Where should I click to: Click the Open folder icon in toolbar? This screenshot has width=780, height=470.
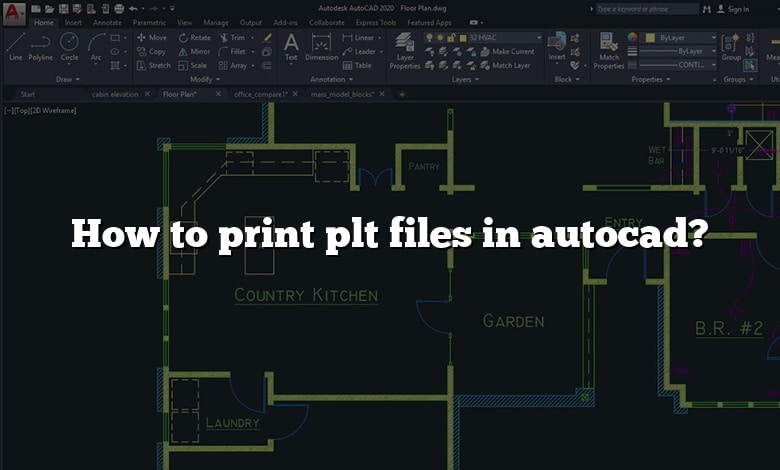(x=49, y=8)
